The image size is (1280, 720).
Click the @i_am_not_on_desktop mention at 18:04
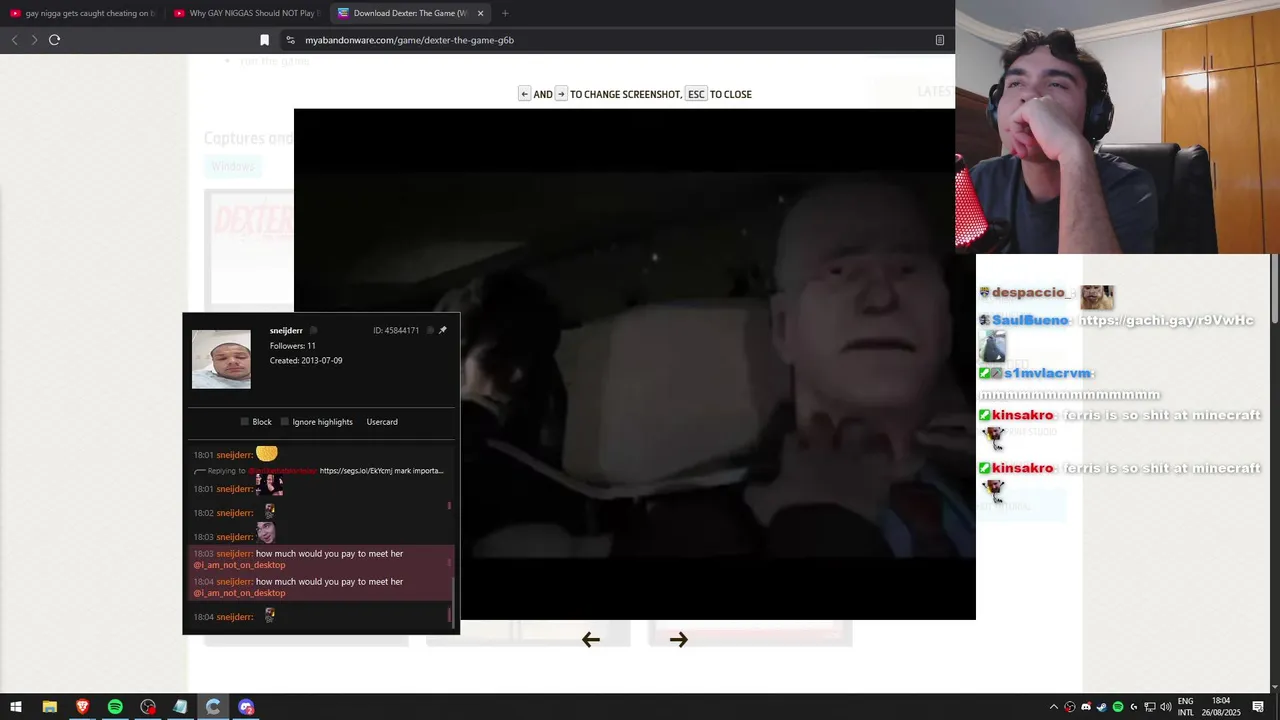click(239, 593)
